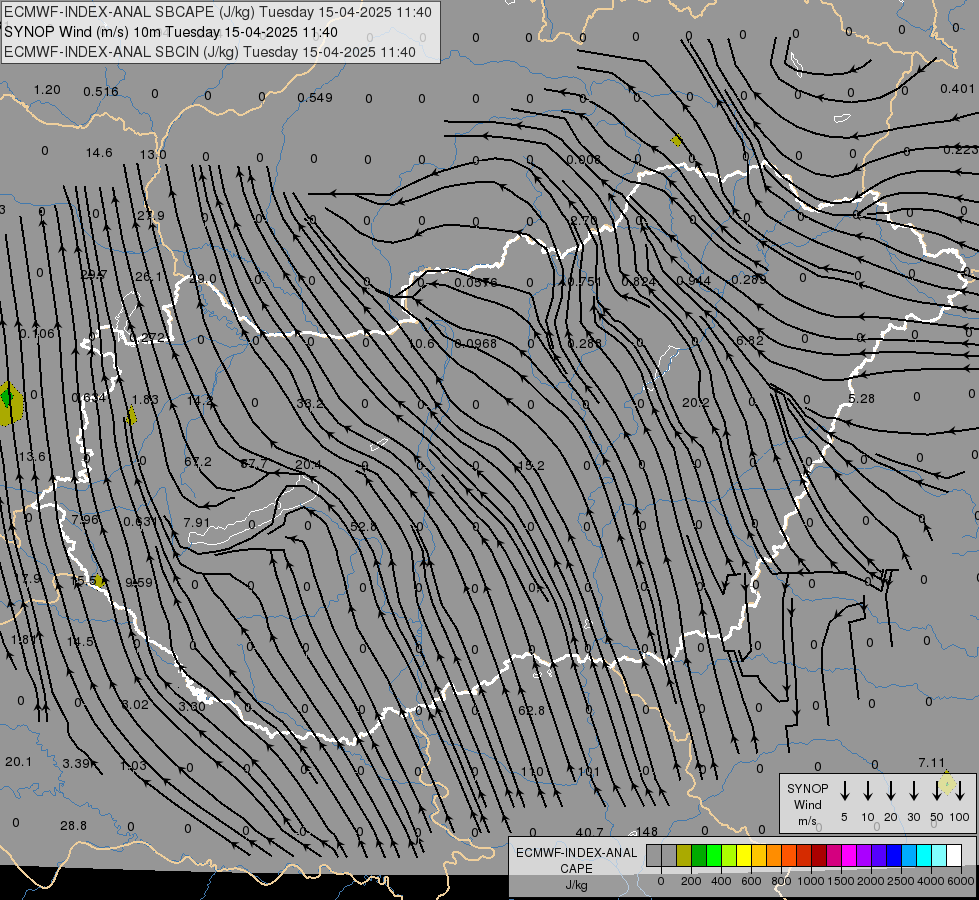979x900 pixels.
Task: Click the map value 13.6
Action: (x=32, y=457)
